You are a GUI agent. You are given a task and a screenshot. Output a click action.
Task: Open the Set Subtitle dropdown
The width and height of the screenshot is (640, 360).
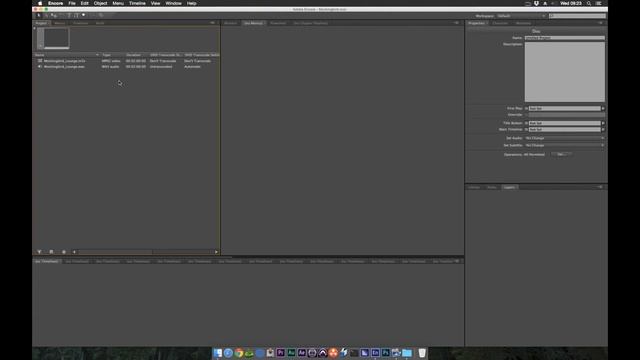click(564, 145)
